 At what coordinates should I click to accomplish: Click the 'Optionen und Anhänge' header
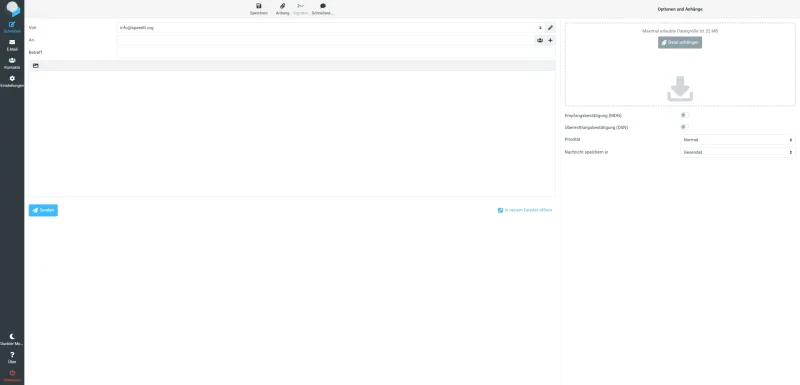[x=680, y=9]
